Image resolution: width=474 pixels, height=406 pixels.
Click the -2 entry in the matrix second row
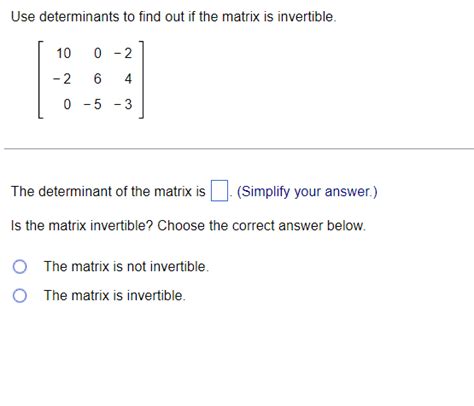coord(62,79)
